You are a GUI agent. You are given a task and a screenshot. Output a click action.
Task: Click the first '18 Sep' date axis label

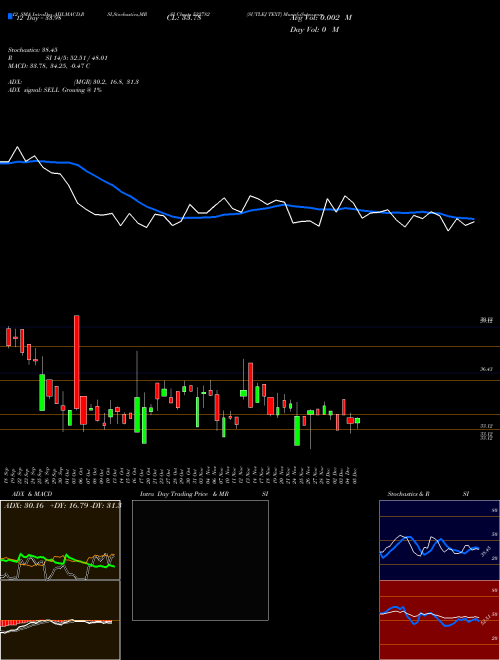[8, 475]
